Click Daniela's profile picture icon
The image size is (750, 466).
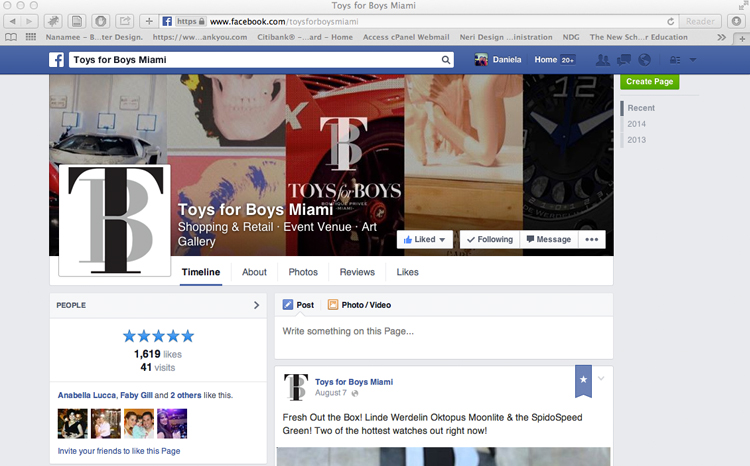tap(481, 60)
